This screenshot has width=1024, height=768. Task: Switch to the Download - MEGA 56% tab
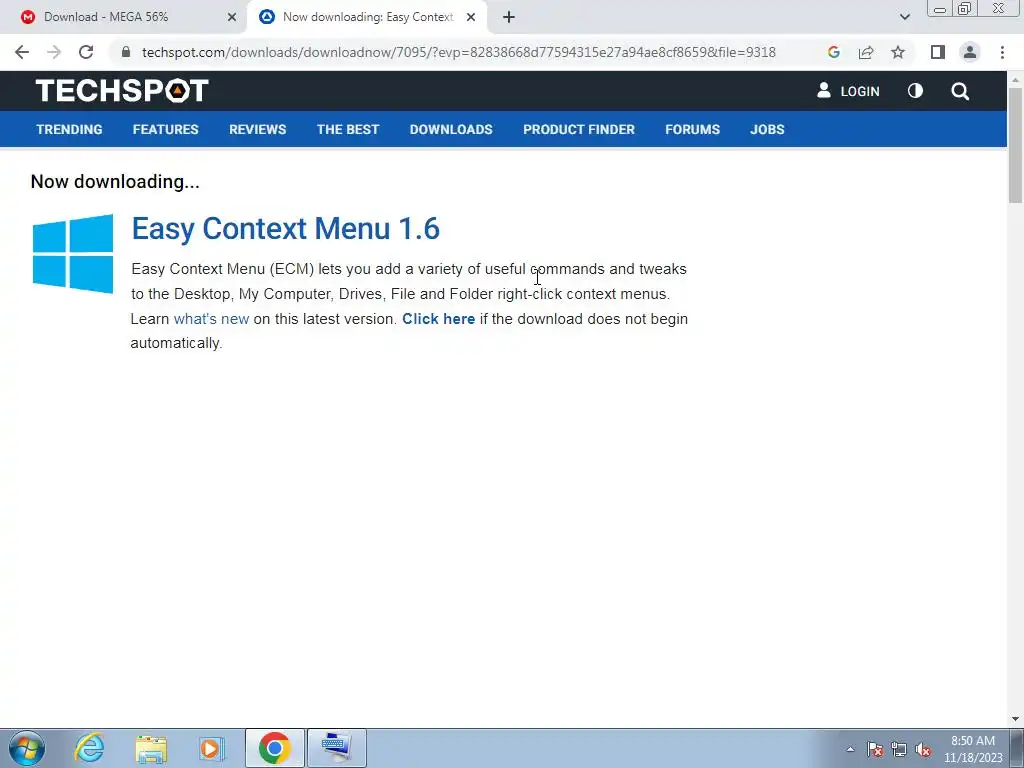click(x=123, y=18)
